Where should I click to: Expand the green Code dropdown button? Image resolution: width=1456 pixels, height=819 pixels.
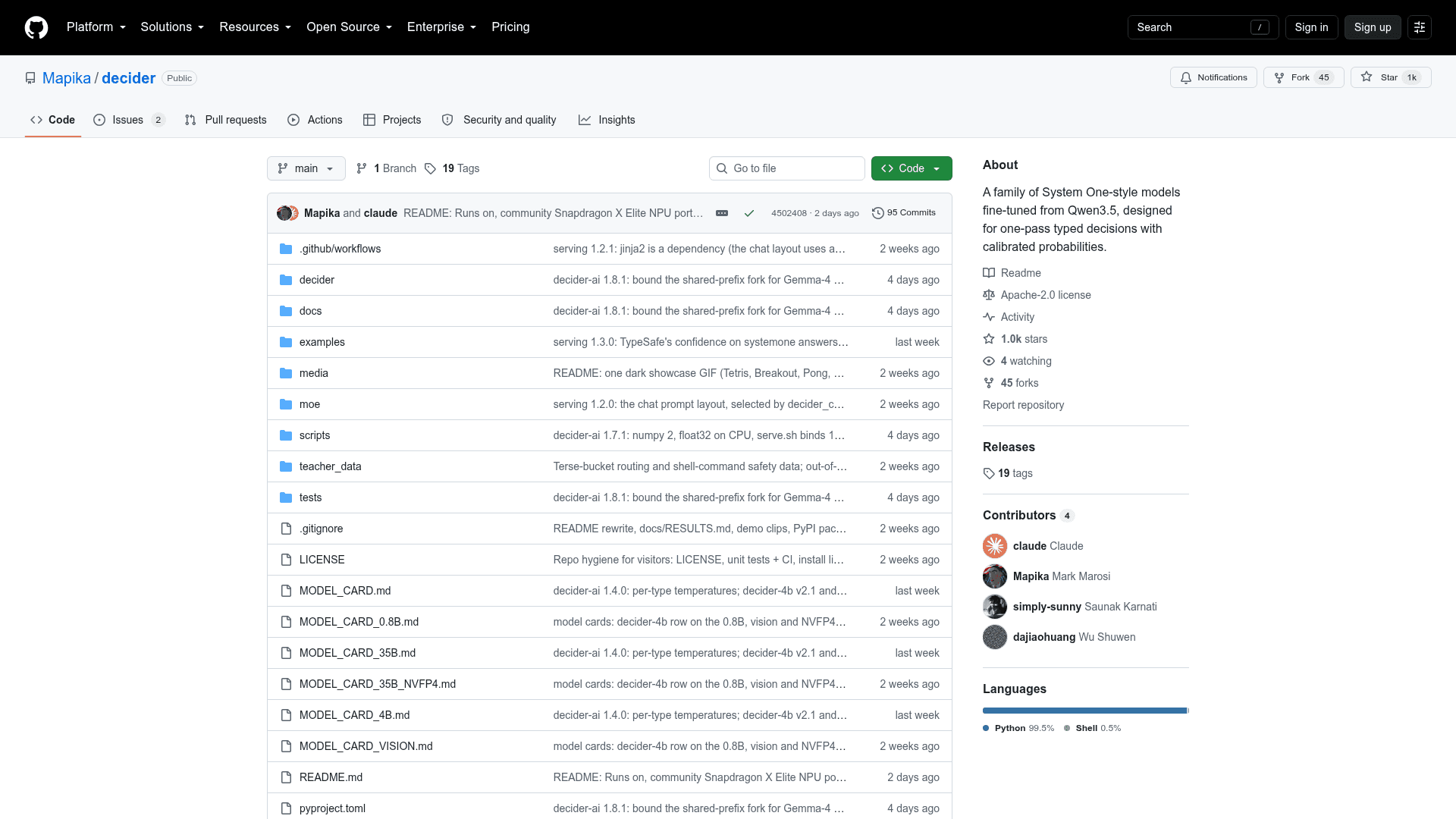pos(912,168)
